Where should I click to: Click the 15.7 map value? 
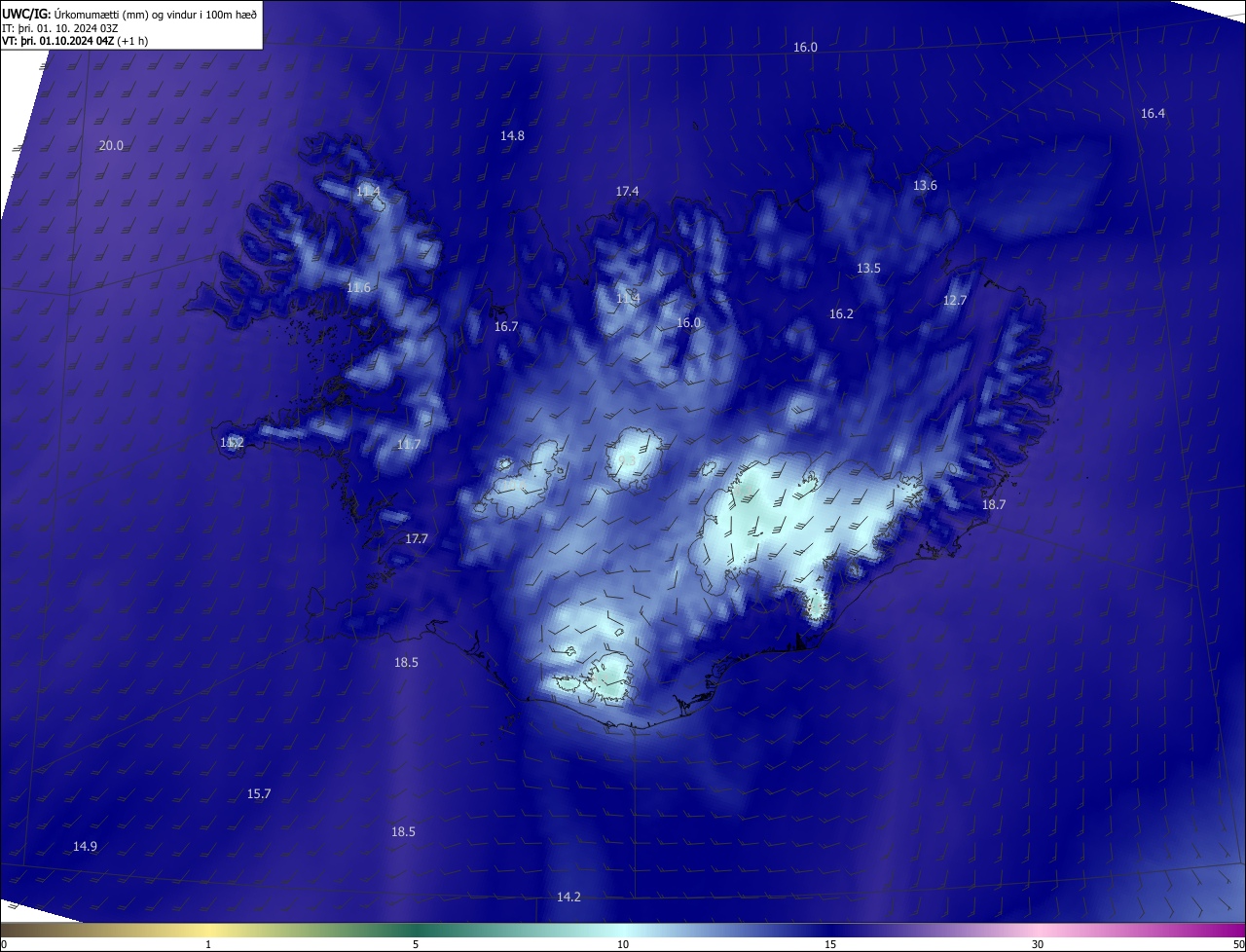click(259, 794)
